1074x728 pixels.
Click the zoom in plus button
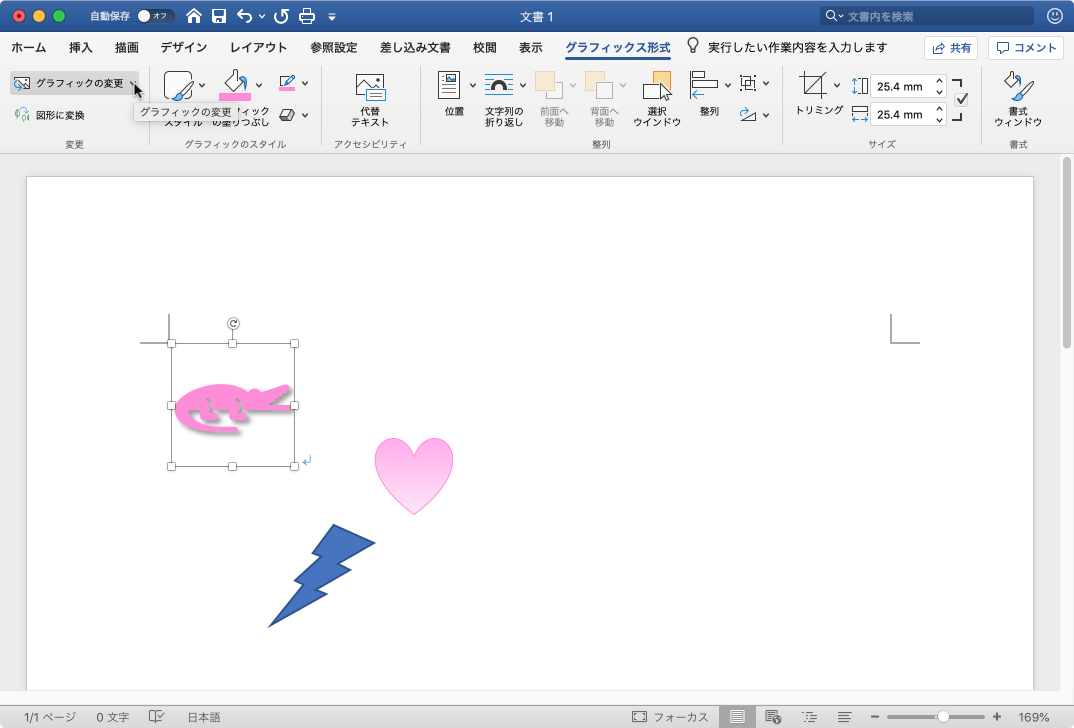pos(997,716)
